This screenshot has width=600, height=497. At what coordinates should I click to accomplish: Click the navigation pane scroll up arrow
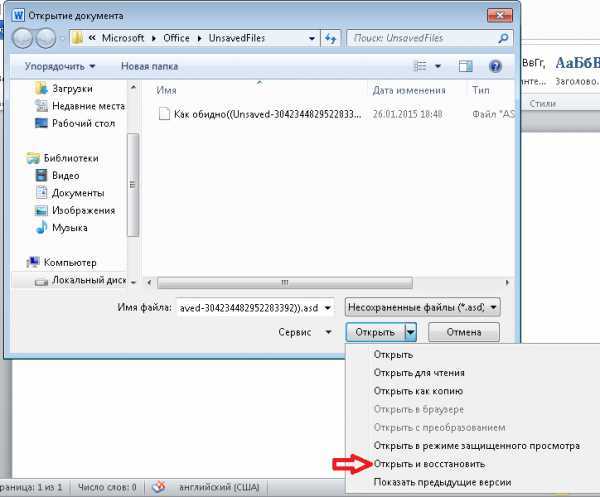pos(133,88)
